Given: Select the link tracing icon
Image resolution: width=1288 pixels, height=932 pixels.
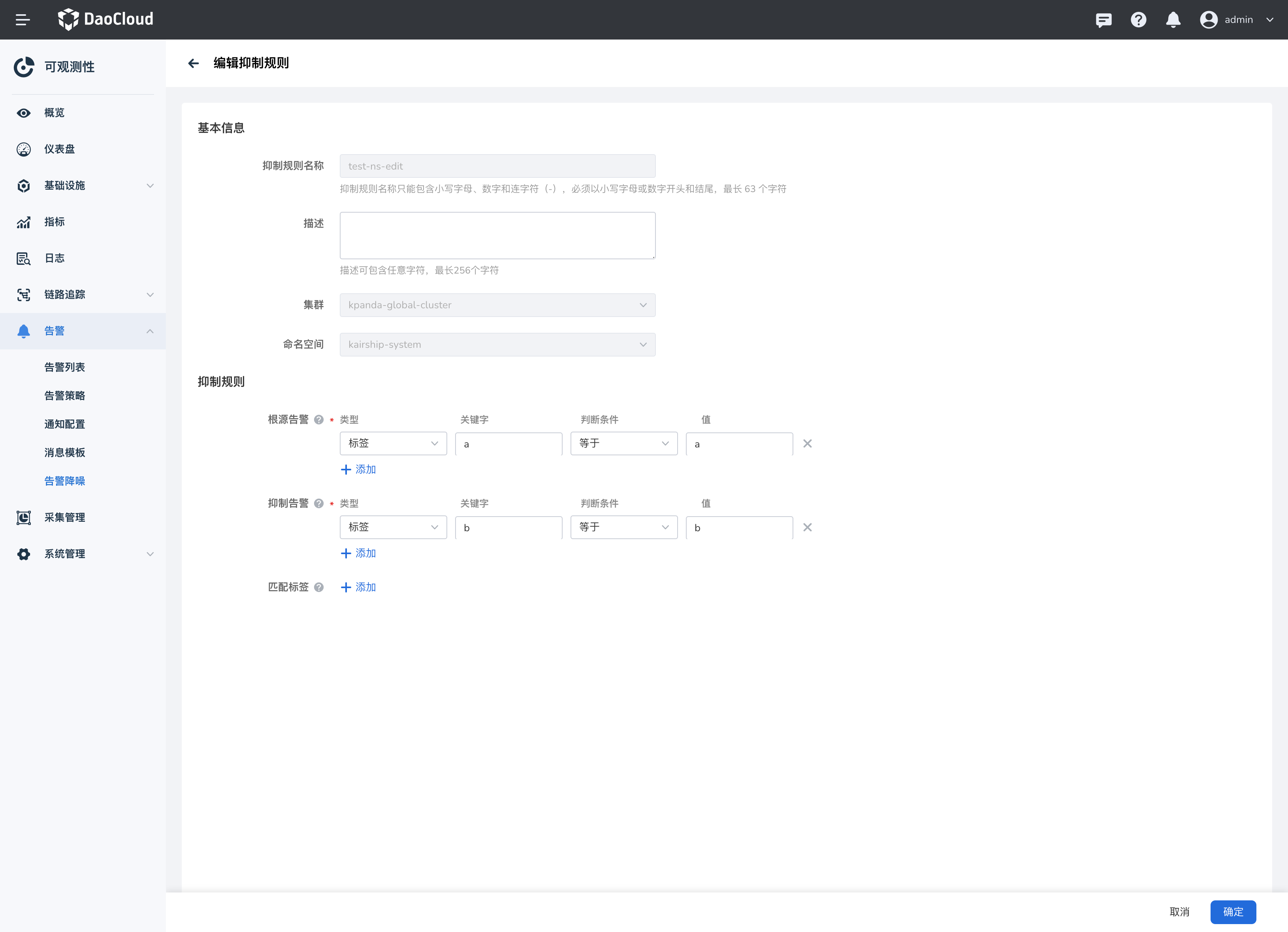Looking at the screenshot, I should coord(24,294).
